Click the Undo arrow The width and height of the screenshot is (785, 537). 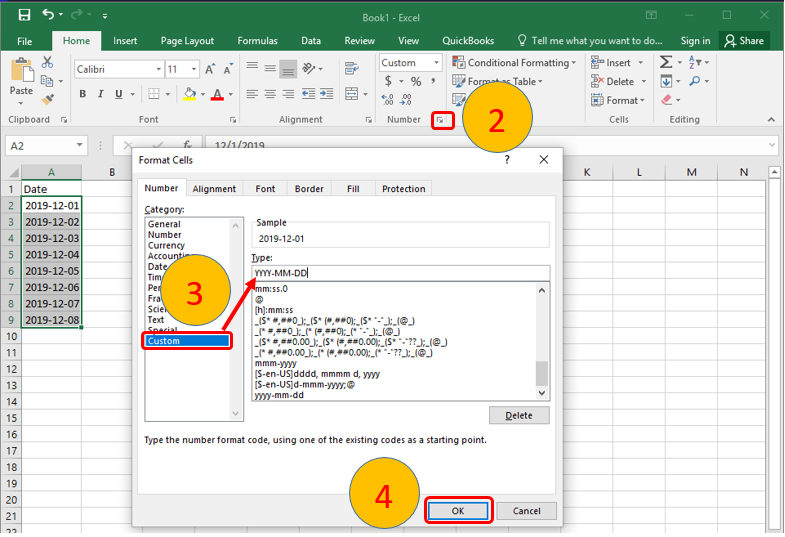click(50, 15)
